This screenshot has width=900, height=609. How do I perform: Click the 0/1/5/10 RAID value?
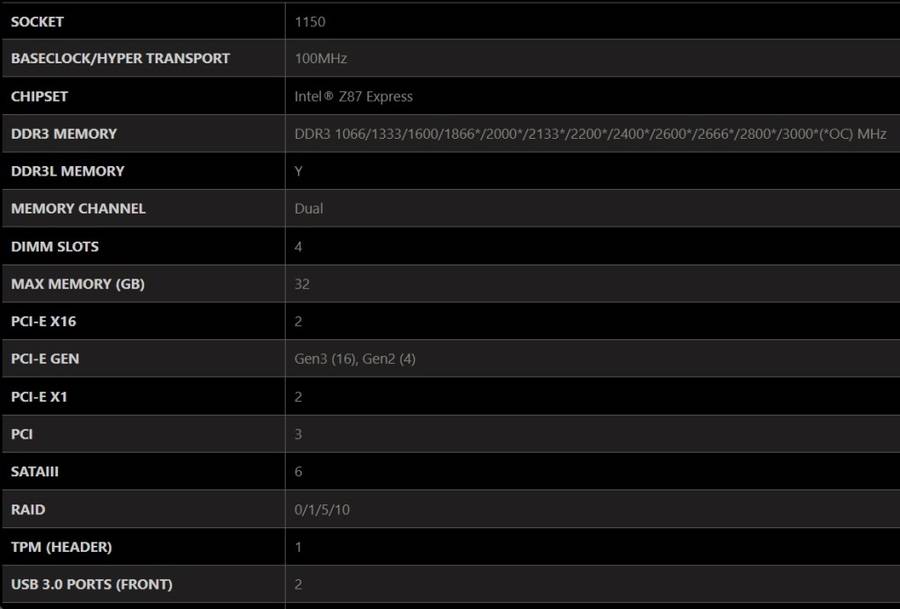(x=322, y=509)
